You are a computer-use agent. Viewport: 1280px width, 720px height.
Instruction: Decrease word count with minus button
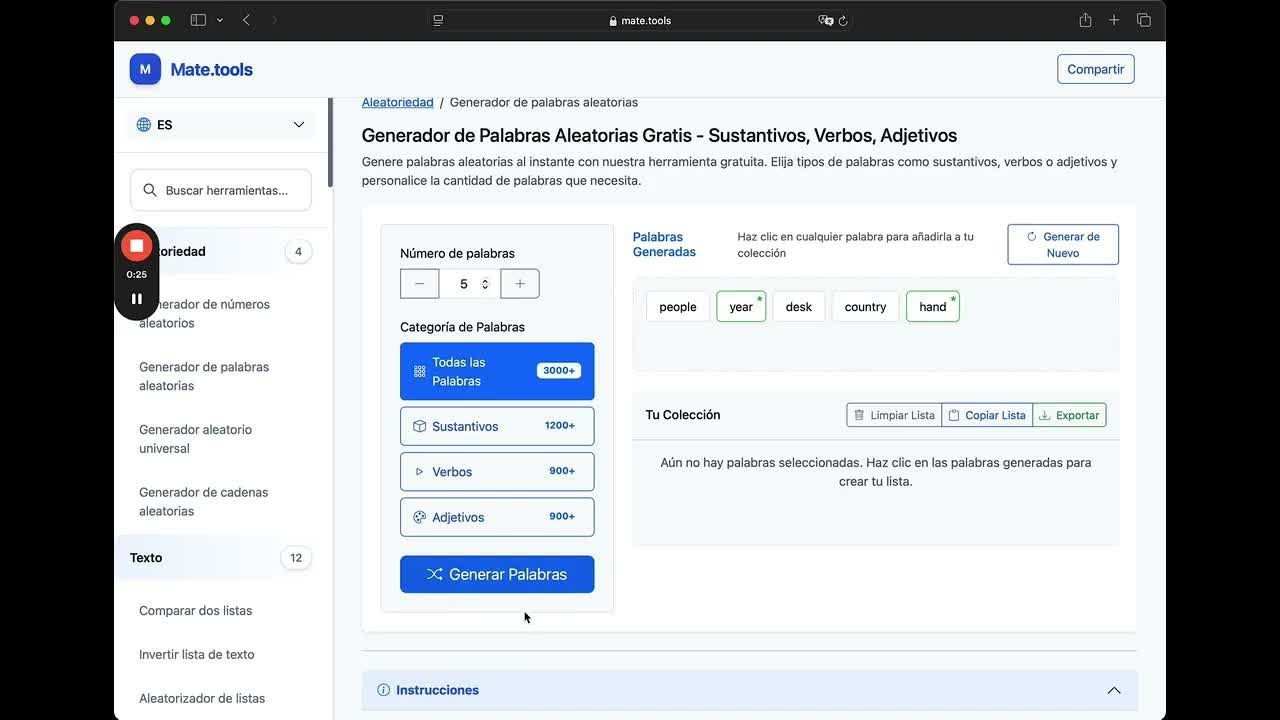[420, 284]
